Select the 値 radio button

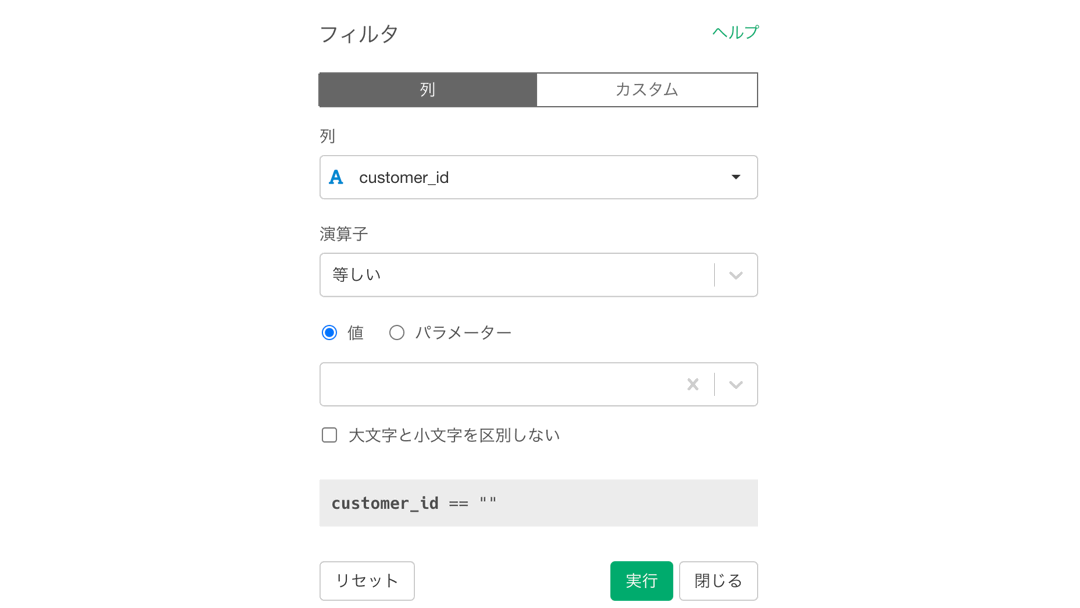[329, 333]
